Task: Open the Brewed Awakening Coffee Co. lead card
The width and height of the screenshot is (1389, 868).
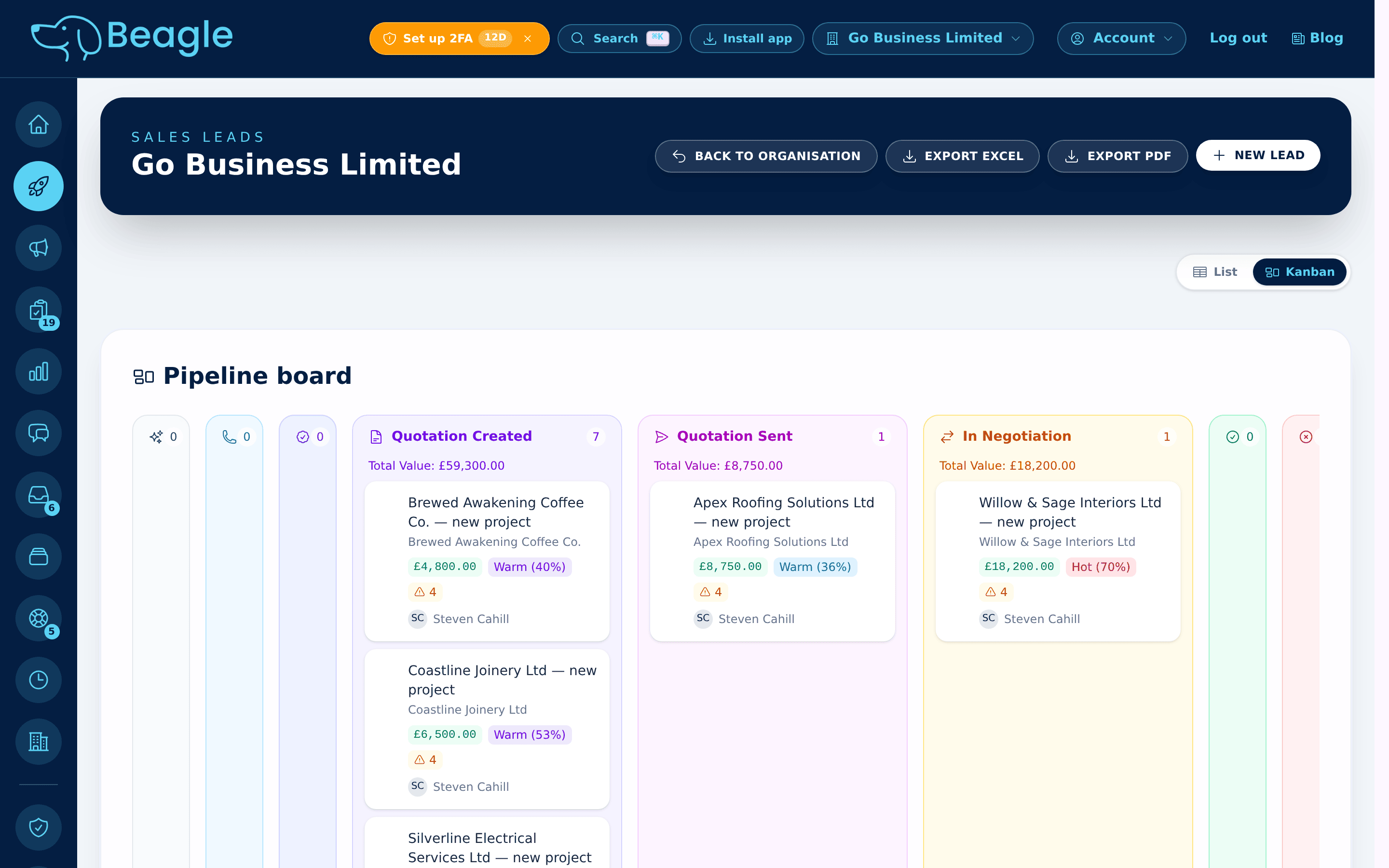Action: point(487,561)
